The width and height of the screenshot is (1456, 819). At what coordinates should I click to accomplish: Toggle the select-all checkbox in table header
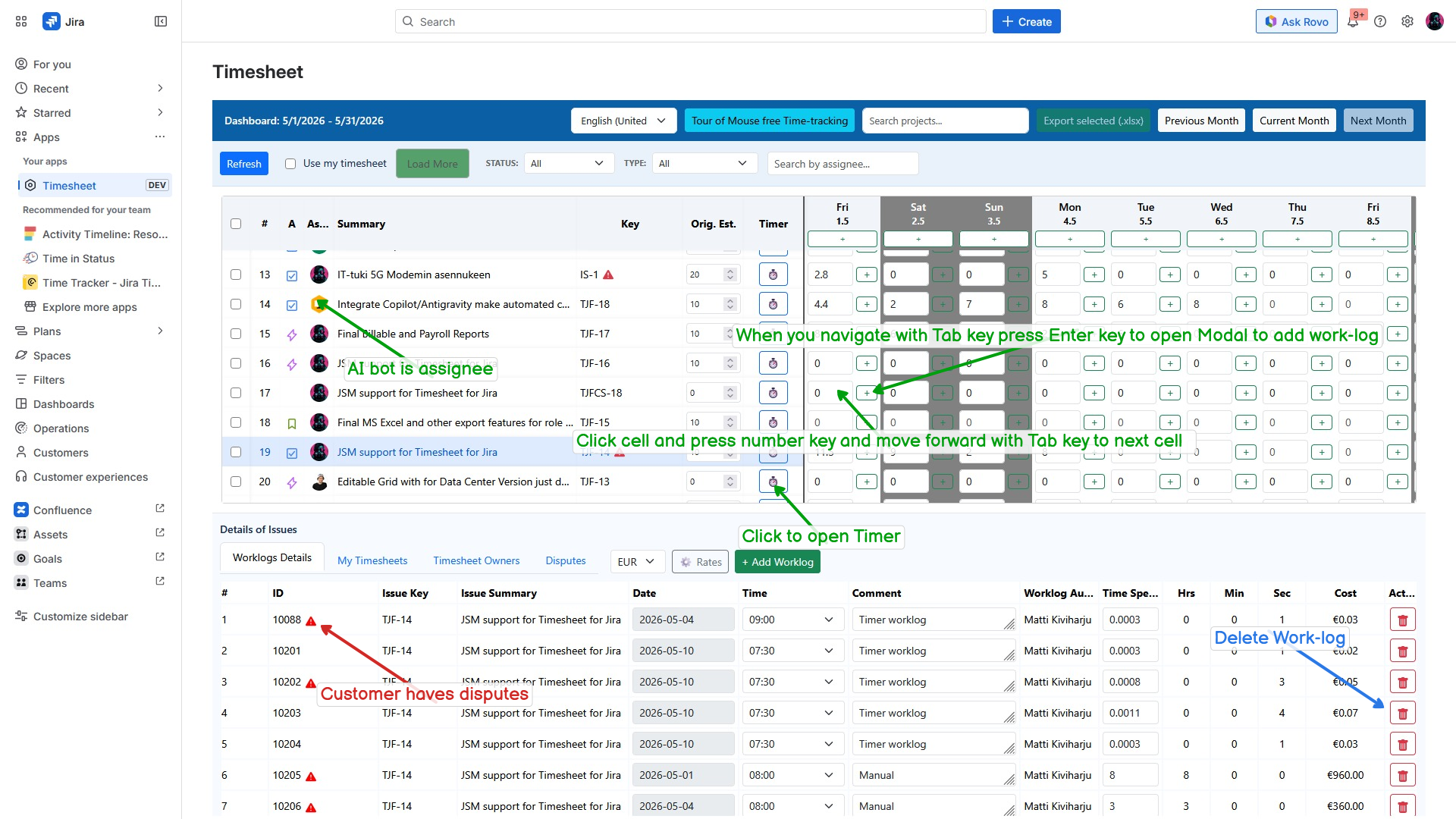click(x=236, y=224)
